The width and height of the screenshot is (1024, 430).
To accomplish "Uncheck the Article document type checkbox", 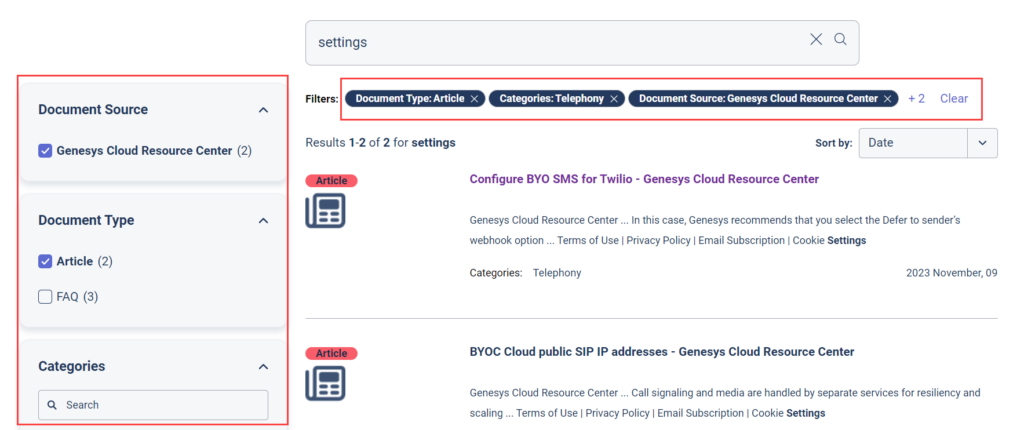I will pyautogui.click(x=45, y=261).
